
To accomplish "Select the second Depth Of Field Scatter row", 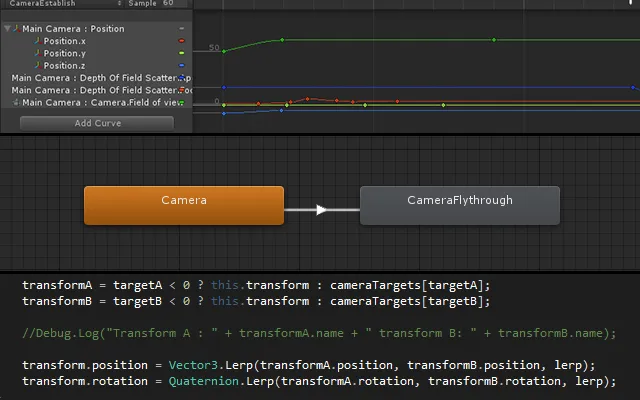I will click(96, 90).
